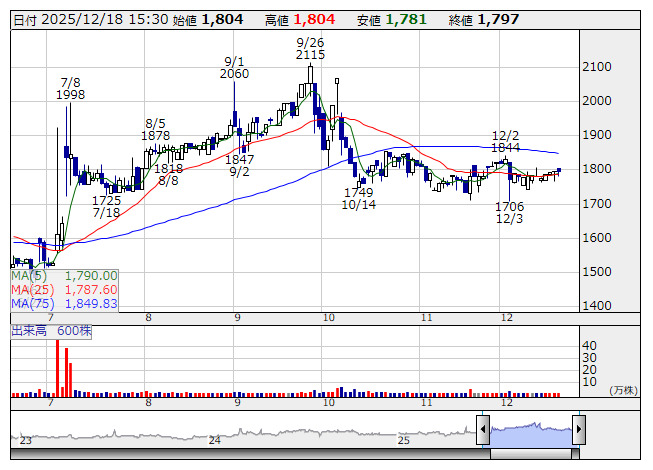
Task: Click the (万株) volume unit label
Action: tap(623, 390)
